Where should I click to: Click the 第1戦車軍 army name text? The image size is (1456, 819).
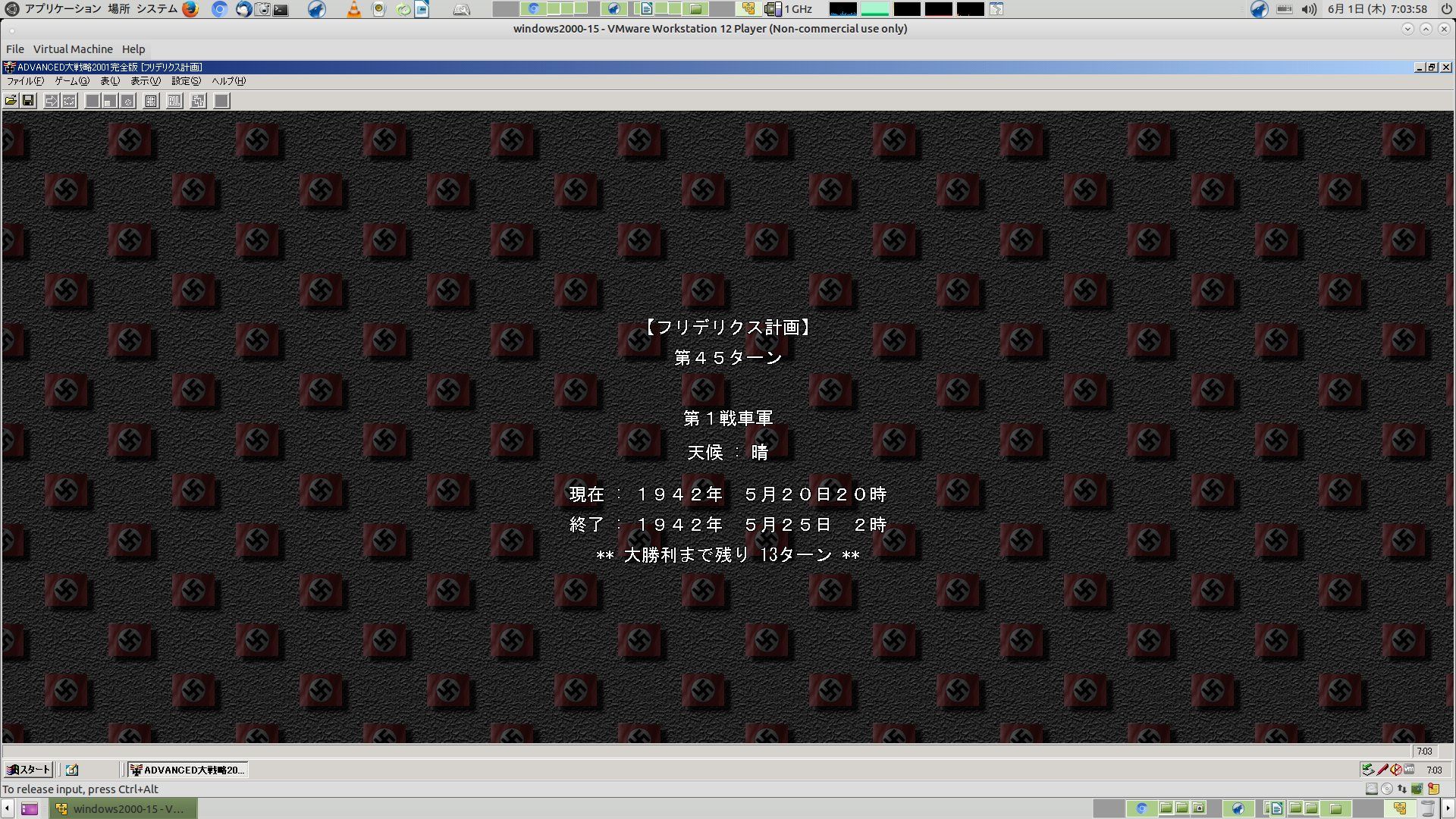(x=728, y=419)
